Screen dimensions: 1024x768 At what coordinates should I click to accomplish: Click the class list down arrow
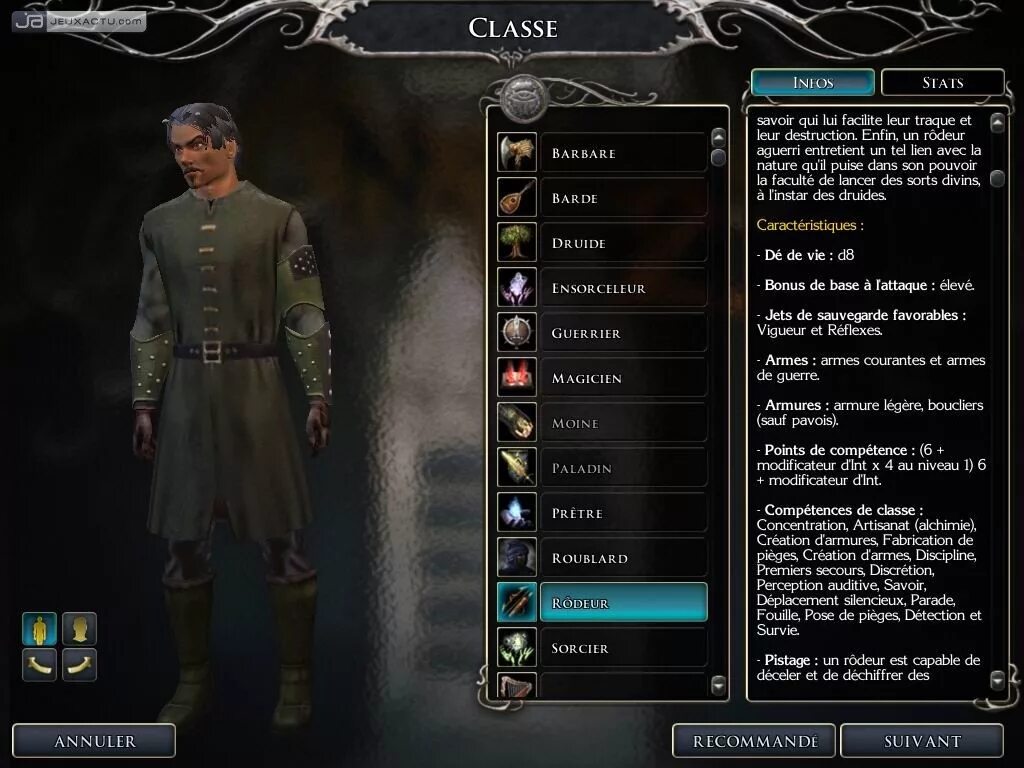pyautogui.click(x=718, y=684)
